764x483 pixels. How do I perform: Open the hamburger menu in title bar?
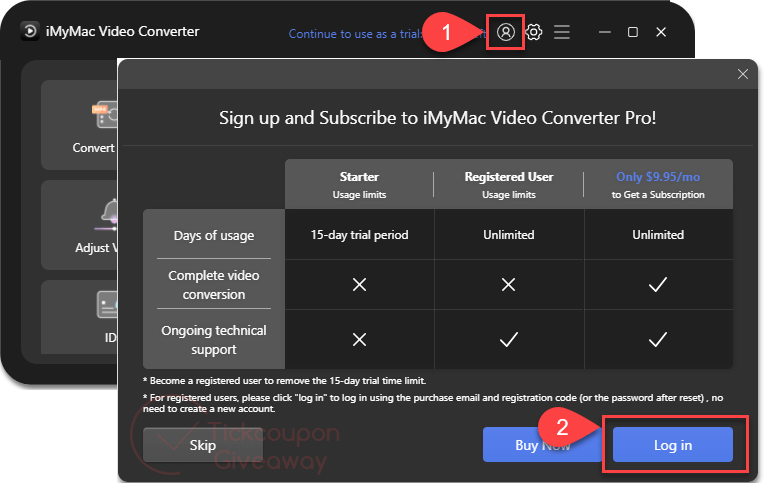pos(561,32)
